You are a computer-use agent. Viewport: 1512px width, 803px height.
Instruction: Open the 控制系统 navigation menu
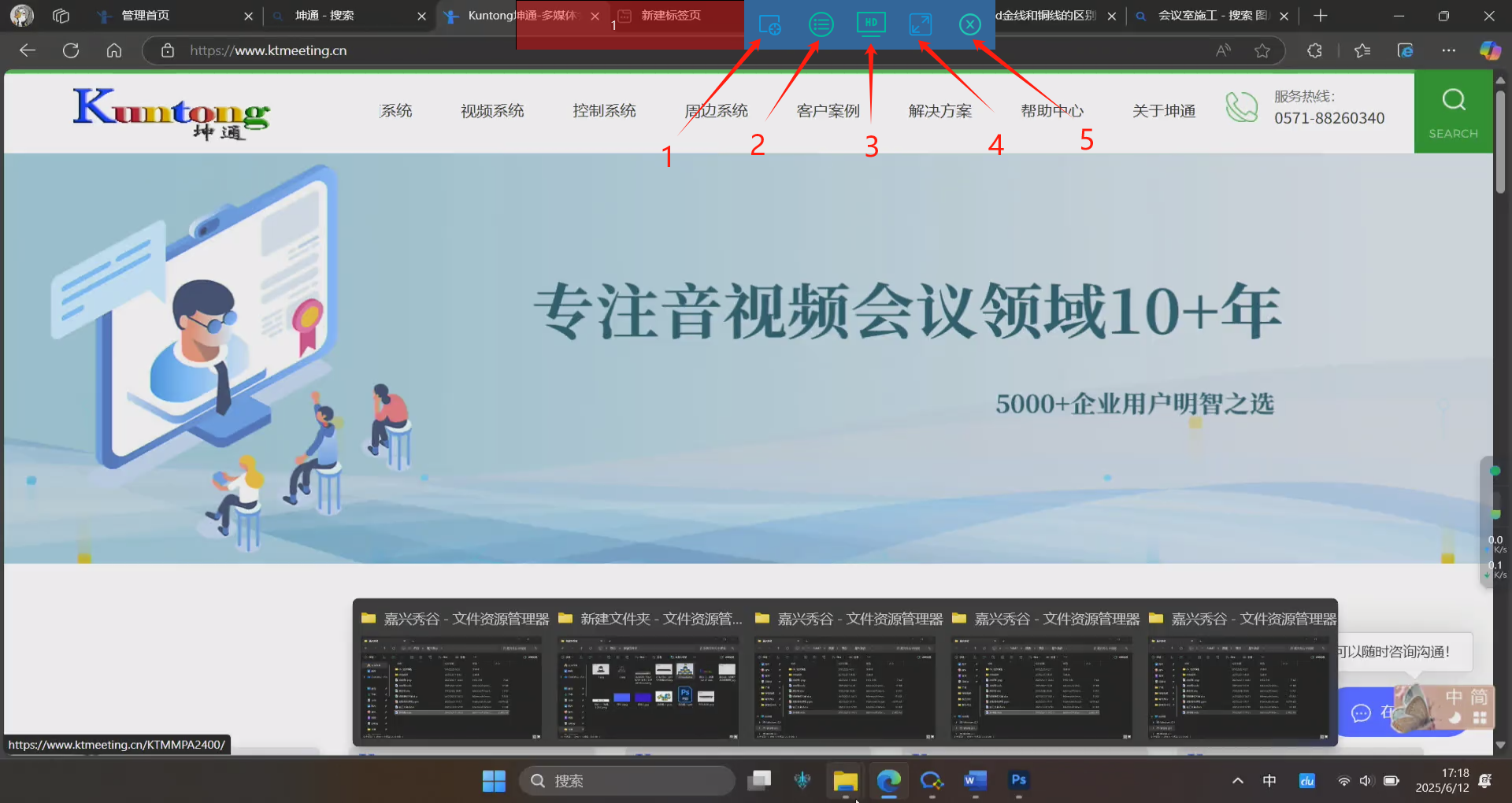pyautogui.click(x=604, y=111)
